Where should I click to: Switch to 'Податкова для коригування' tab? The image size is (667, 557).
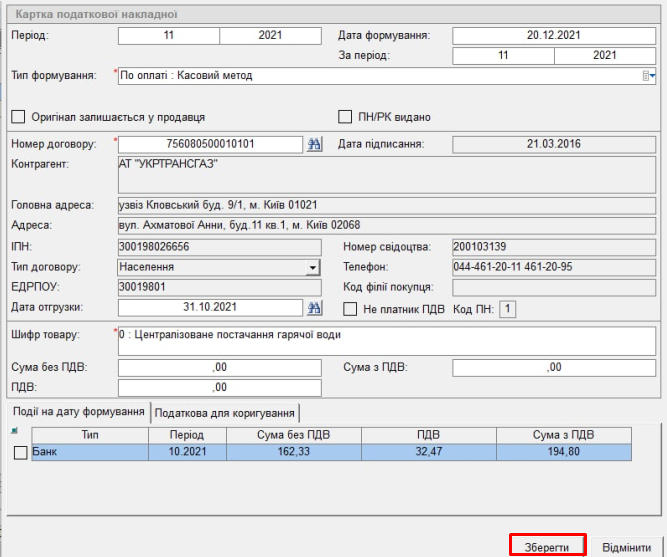(x=225, y=413)
